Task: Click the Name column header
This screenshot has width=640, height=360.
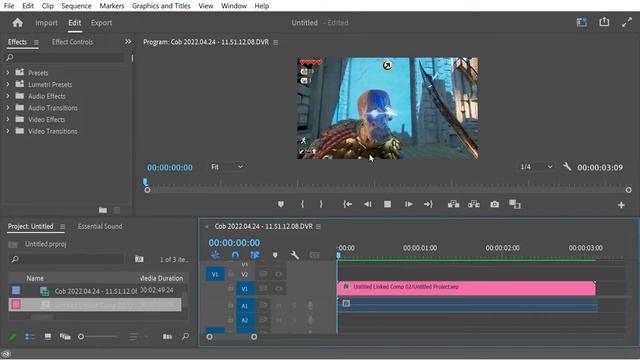Action: click(x=35, y=278)
